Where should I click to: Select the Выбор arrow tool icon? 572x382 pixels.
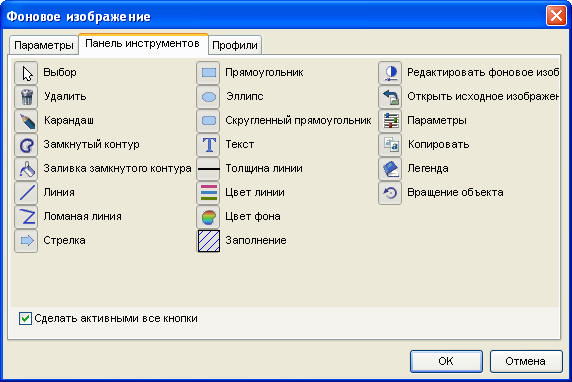point(26,73)
